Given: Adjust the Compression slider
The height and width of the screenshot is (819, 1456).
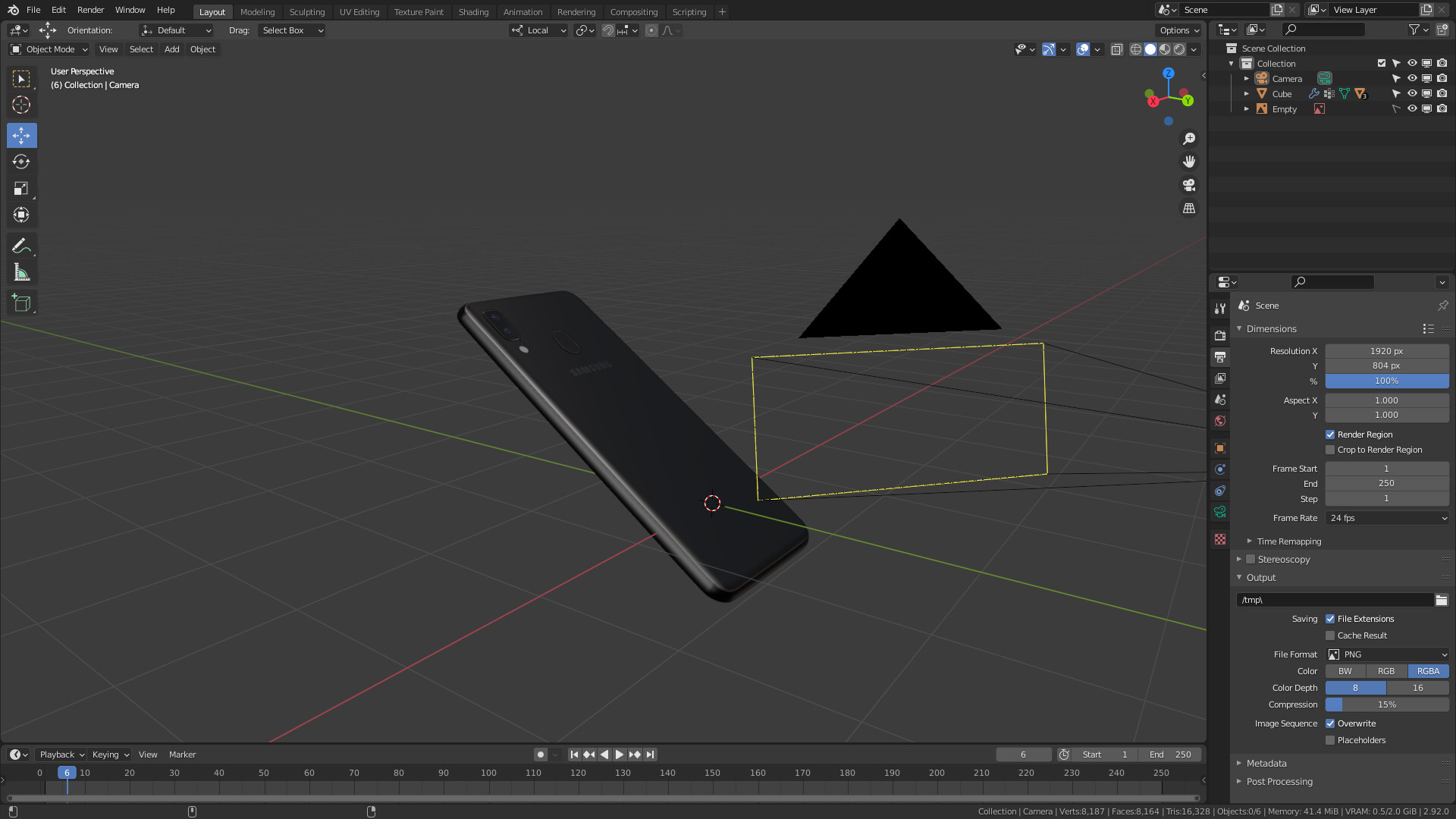Looking at the screenshot, I should (x=1387, y=704).
